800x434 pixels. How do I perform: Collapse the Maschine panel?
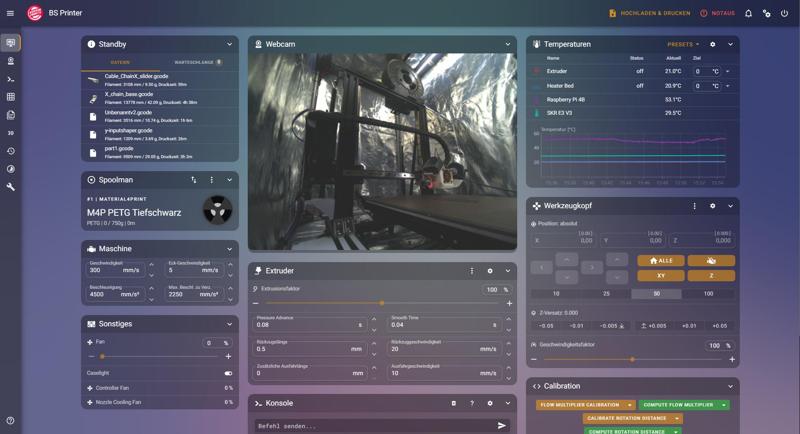(230, 249)
